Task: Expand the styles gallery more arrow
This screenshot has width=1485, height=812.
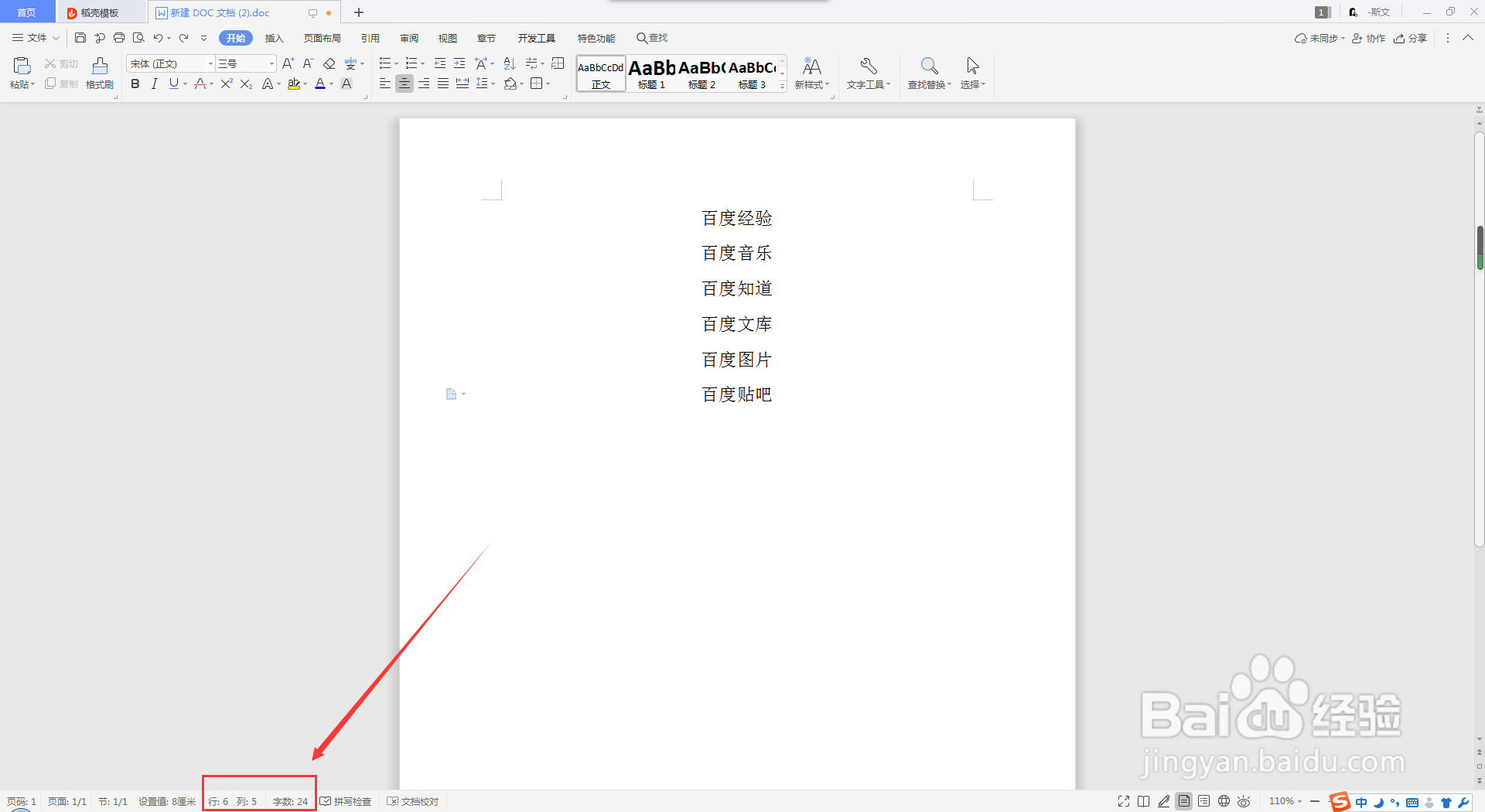Action: pos(783,87)
